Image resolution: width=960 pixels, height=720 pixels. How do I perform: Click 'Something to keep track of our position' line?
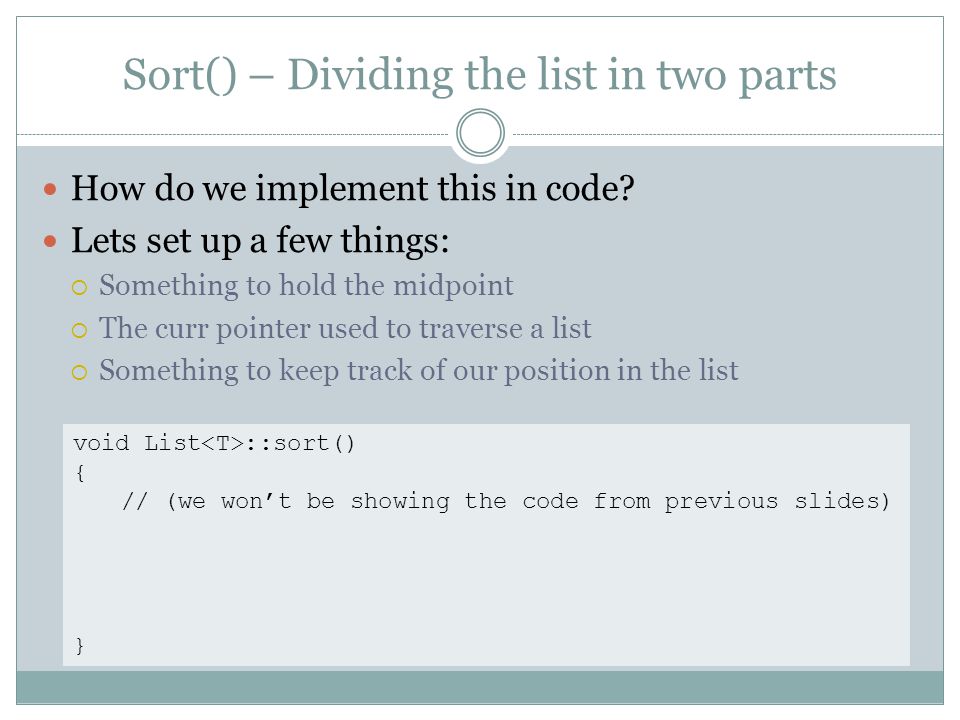419,371
